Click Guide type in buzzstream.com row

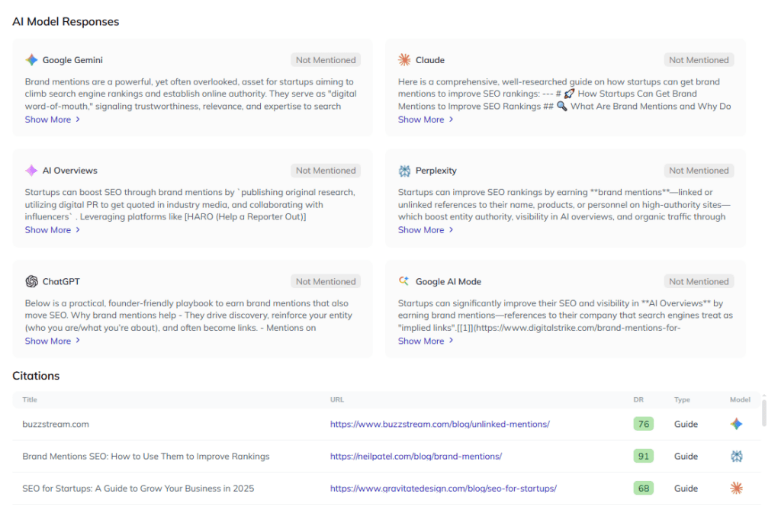[x=686, y=424]
